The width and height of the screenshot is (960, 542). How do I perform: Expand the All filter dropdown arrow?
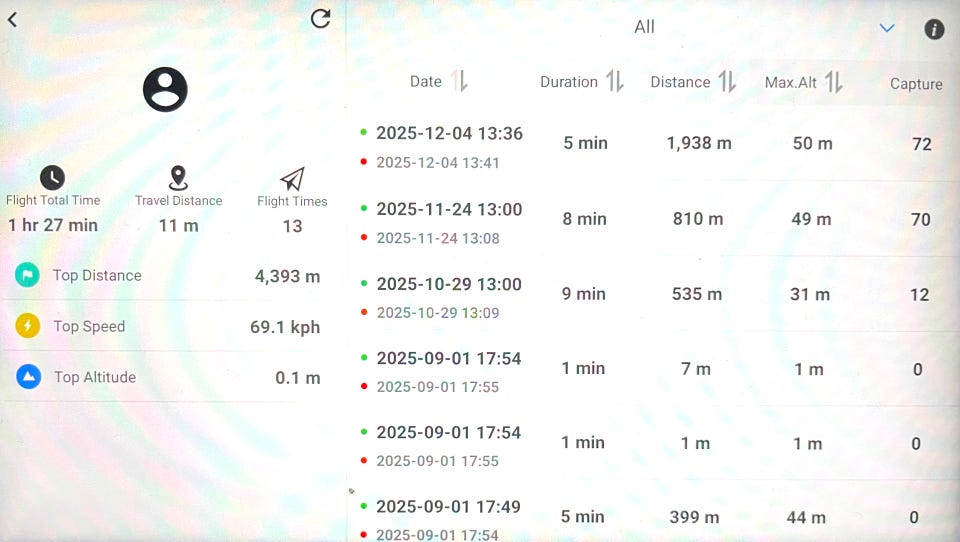[x=887, y=28]
